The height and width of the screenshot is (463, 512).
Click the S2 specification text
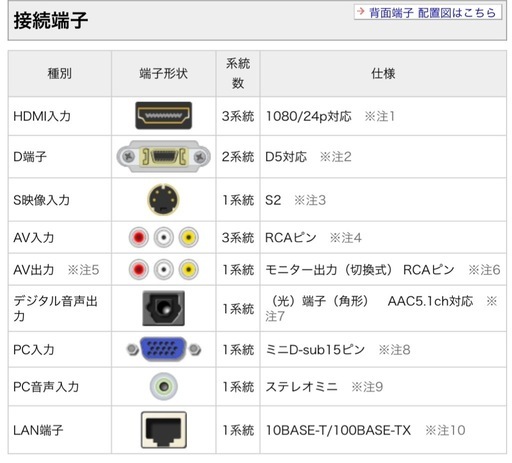click(x=273, y=200)
